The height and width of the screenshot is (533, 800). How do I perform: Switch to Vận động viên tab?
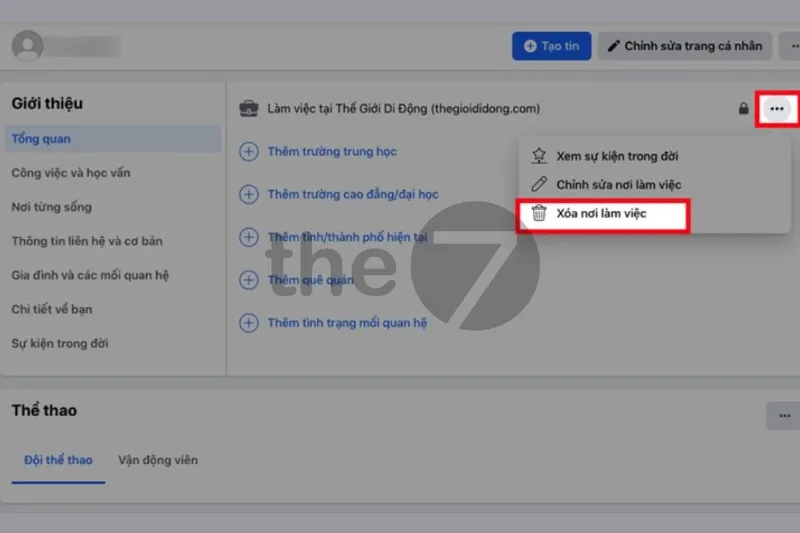[x=158, y=460]
